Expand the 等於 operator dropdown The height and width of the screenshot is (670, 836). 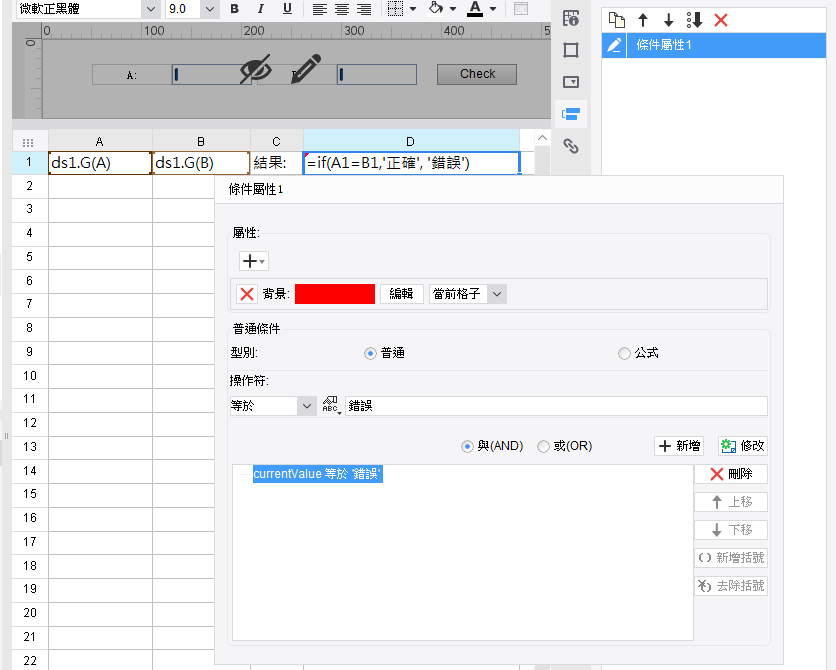point(306,406)
